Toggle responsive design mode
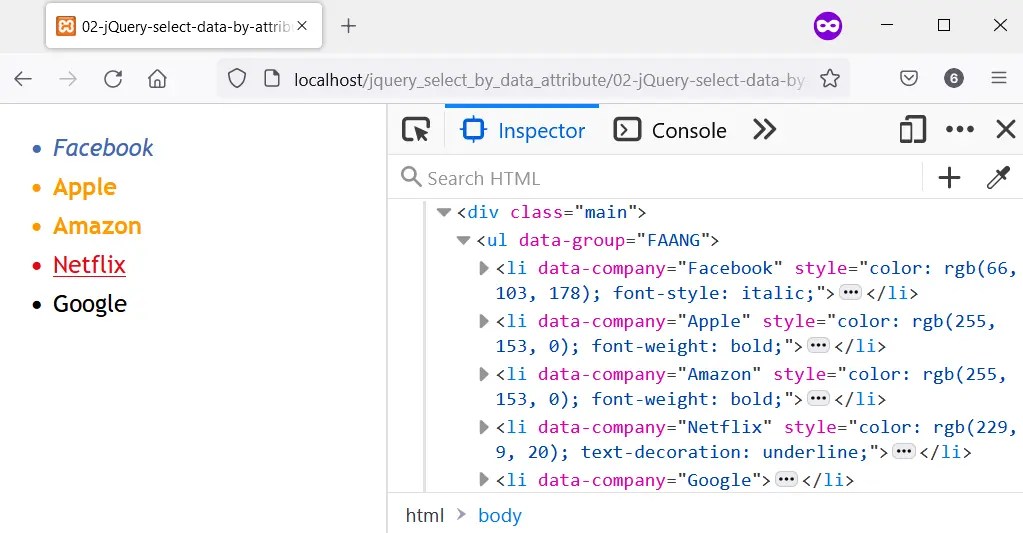The width and height of the screenshot is (1023, 533). (912, 129)
